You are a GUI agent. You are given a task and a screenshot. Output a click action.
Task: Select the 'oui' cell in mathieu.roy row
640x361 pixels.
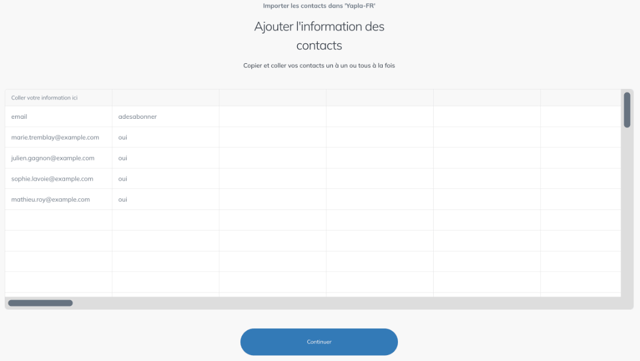tap(166, 199)
